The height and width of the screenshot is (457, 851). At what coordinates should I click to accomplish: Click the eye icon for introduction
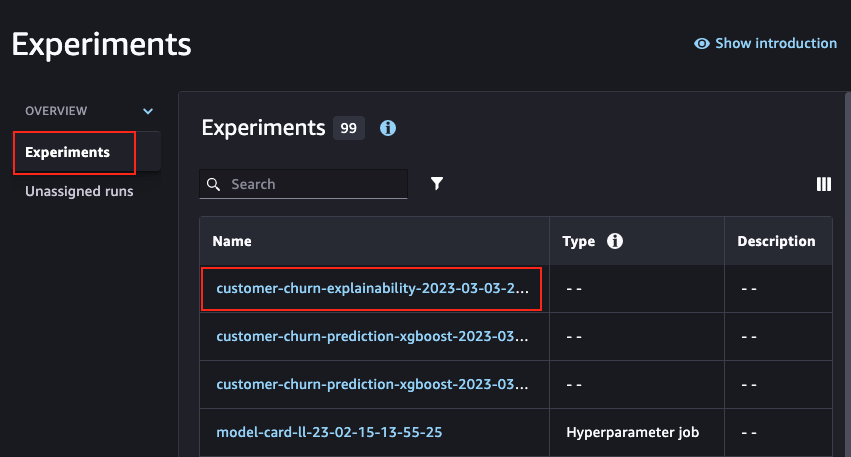pos(701,43)
